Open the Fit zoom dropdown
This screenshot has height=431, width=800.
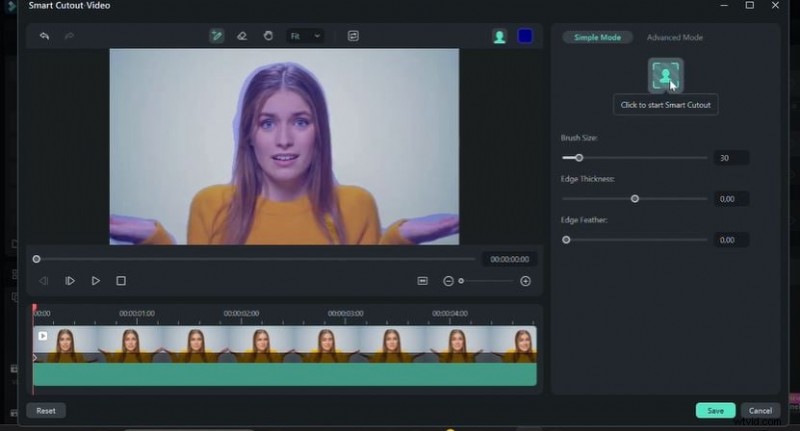[305, 36]
